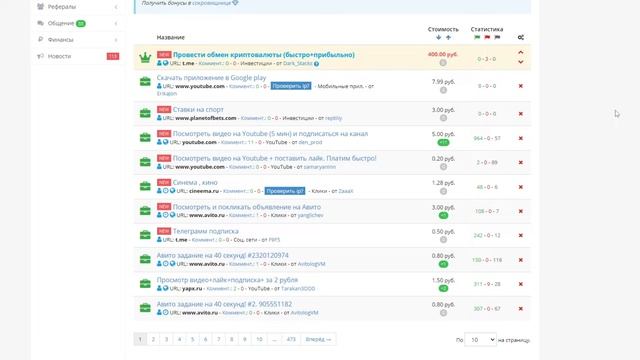Open 'Провести обмен криптовалюты (быстро+прибыльно)' task
The width and height of the screenshot is (640, 360).
[x=264, y=54]
